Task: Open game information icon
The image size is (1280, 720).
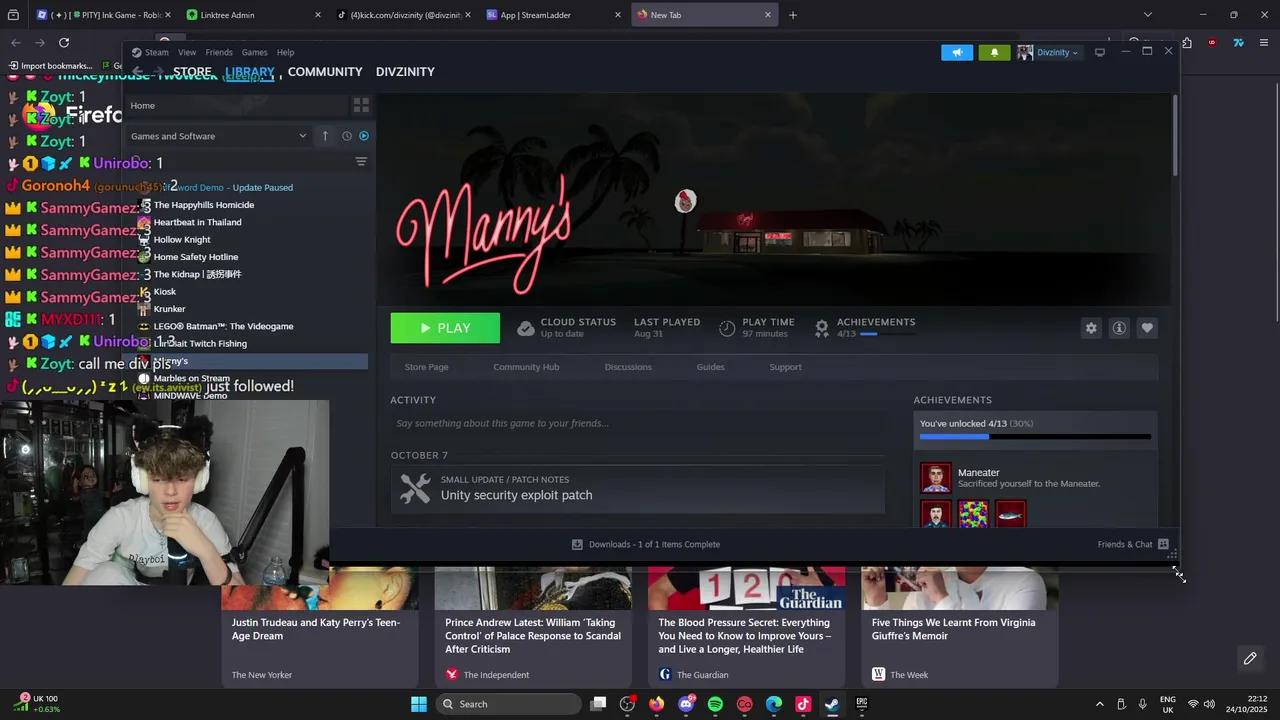Action: [x=1119, y=328]
